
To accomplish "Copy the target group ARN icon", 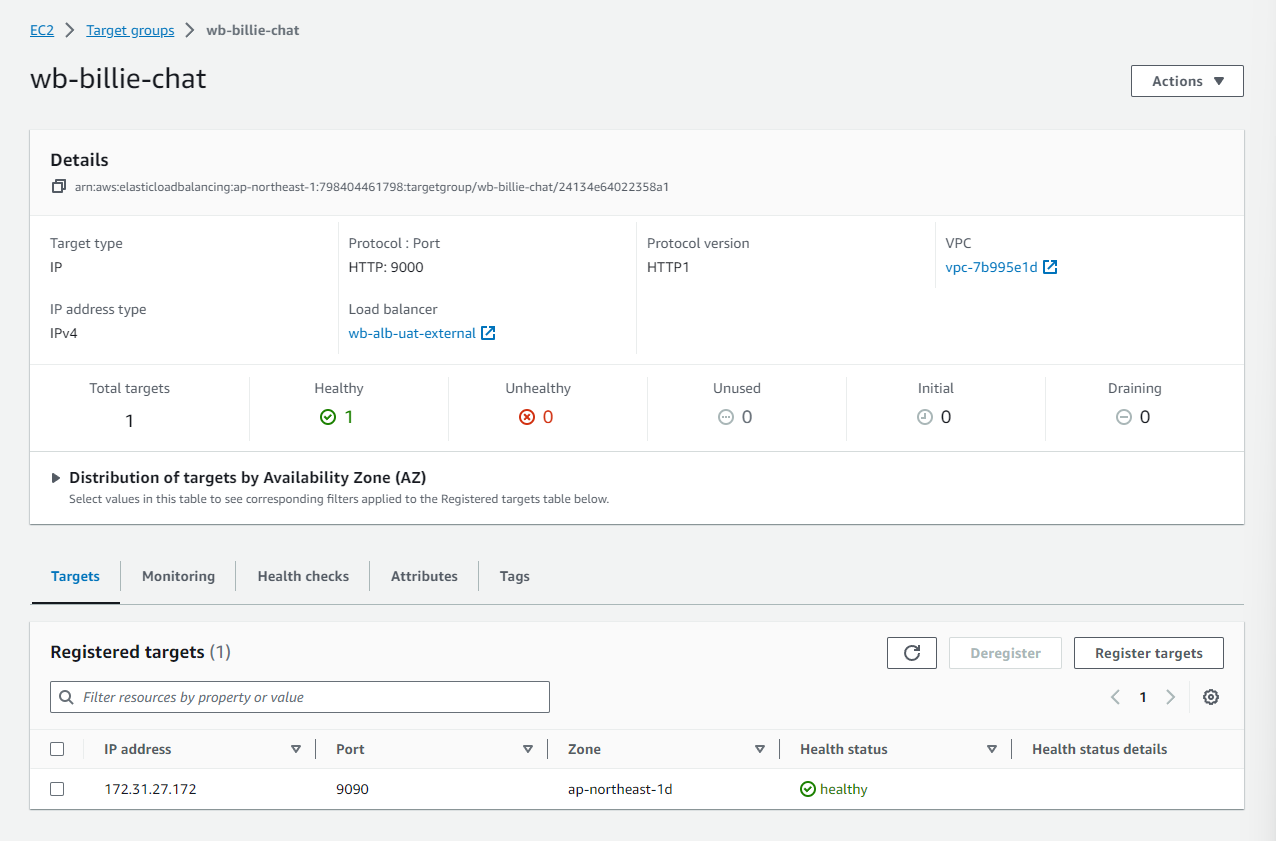I will pos(59,186).
